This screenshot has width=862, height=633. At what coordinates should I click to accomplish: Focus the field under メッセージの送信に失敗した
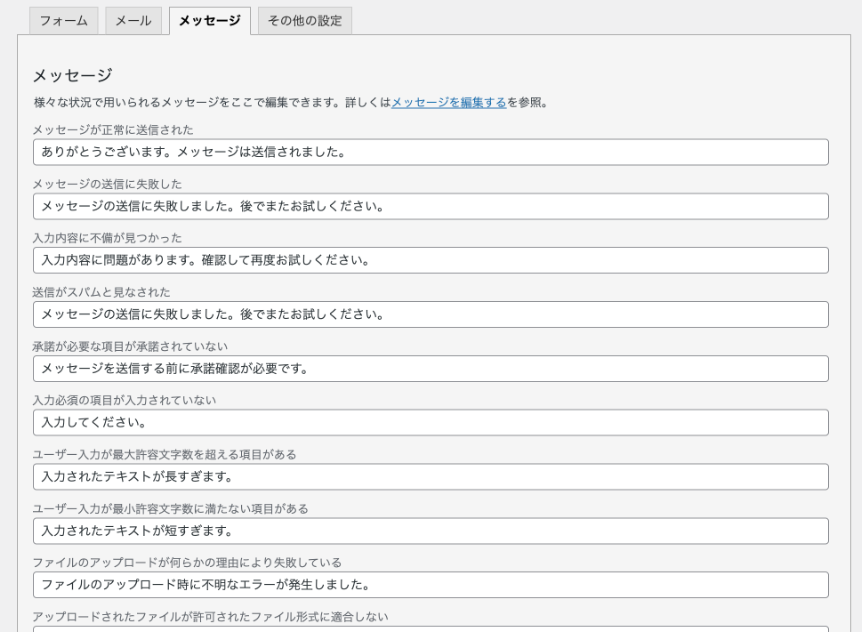[x=430, y=206]
